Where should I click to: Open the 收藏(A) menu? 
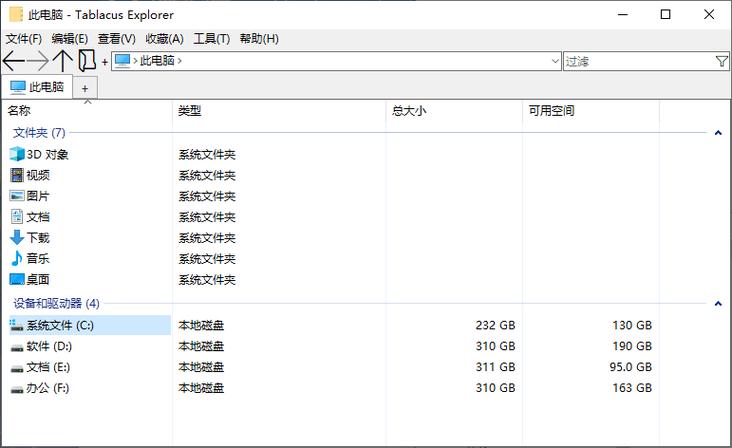tap(164, 38)
